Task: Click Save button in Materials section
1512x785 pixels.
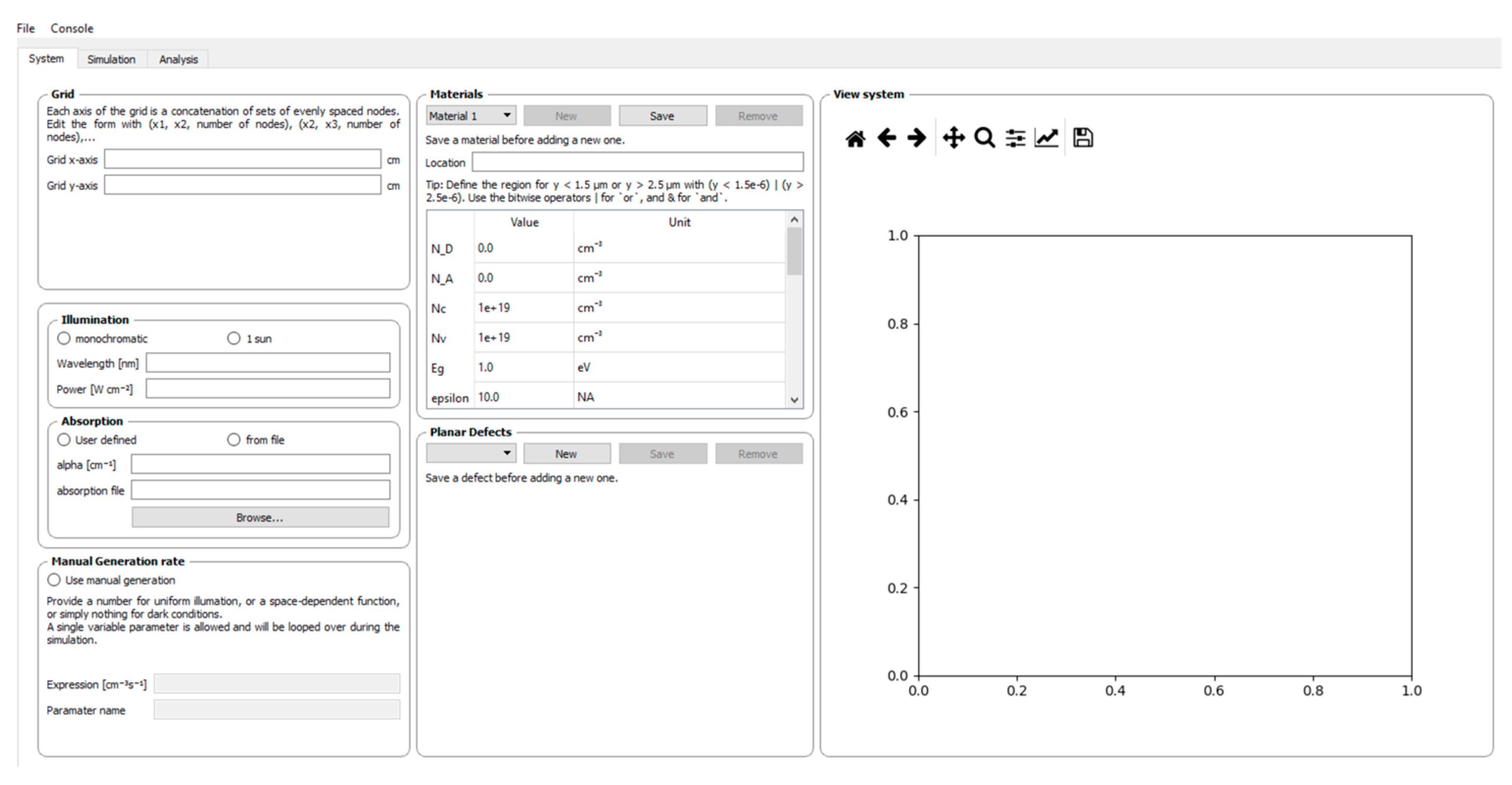Action: point(662,116)
